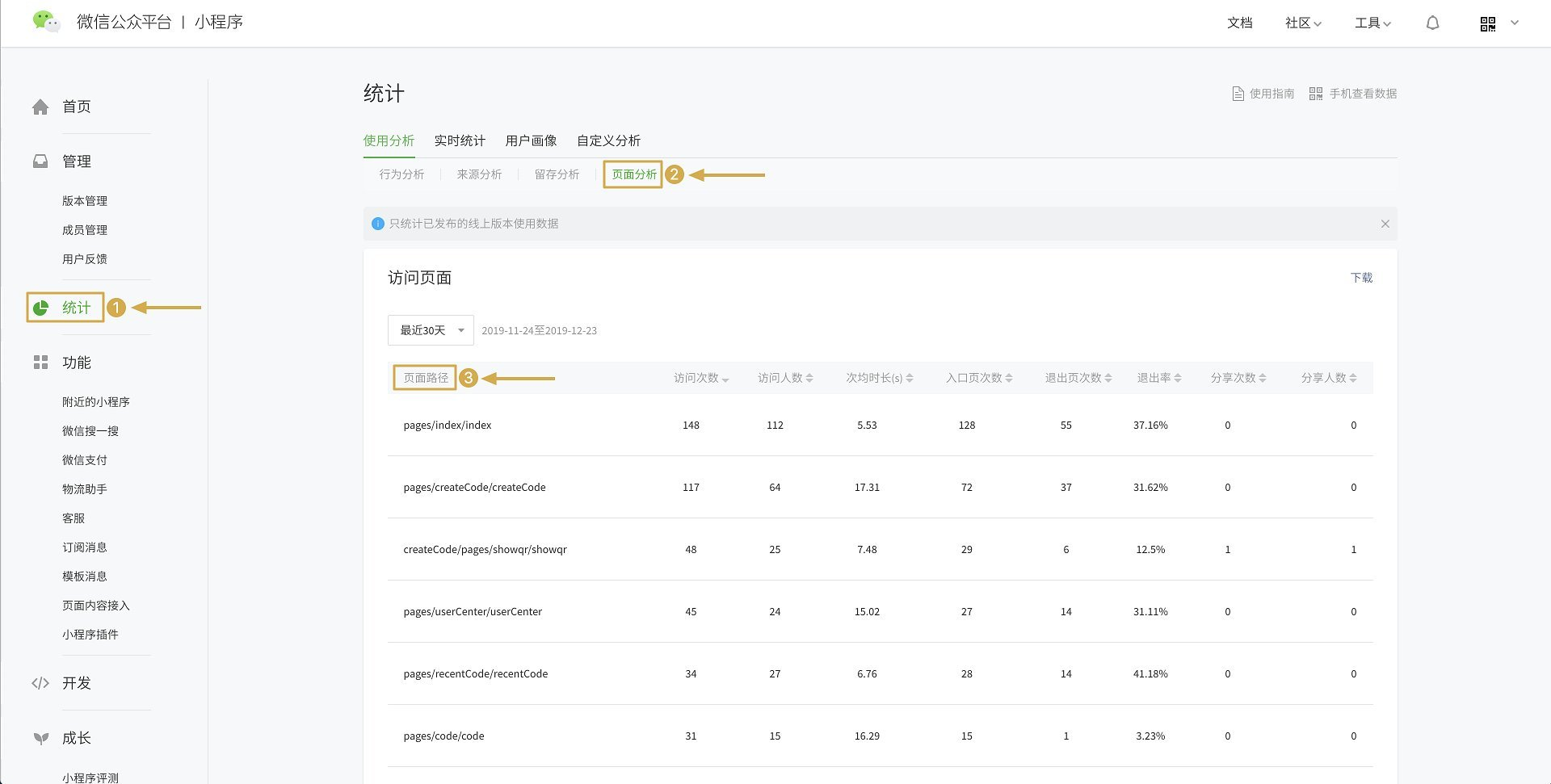Open 微信支付 in sidebar
This screenshot has height=784, width=1551.
click(x=85, y=460)
